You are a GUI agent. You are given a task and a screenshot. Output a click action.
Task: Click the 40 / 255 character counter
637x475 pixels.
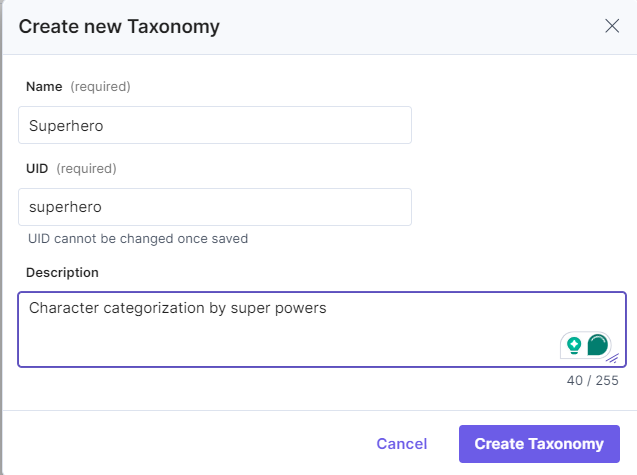[x=592, y=380]
